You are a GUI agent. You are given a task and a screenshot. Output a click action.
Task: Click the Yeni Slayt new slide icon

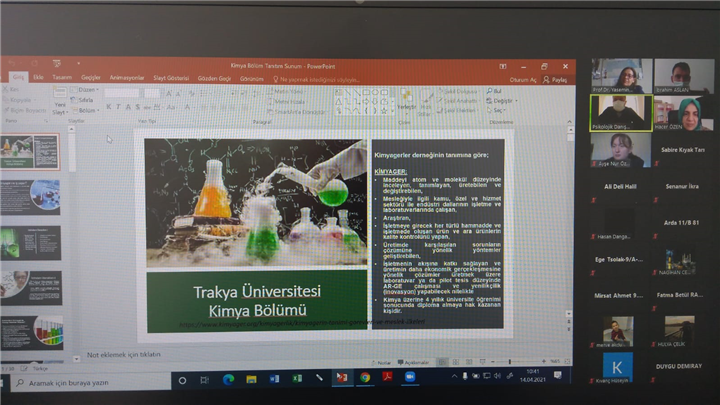(x=59, y=93)
